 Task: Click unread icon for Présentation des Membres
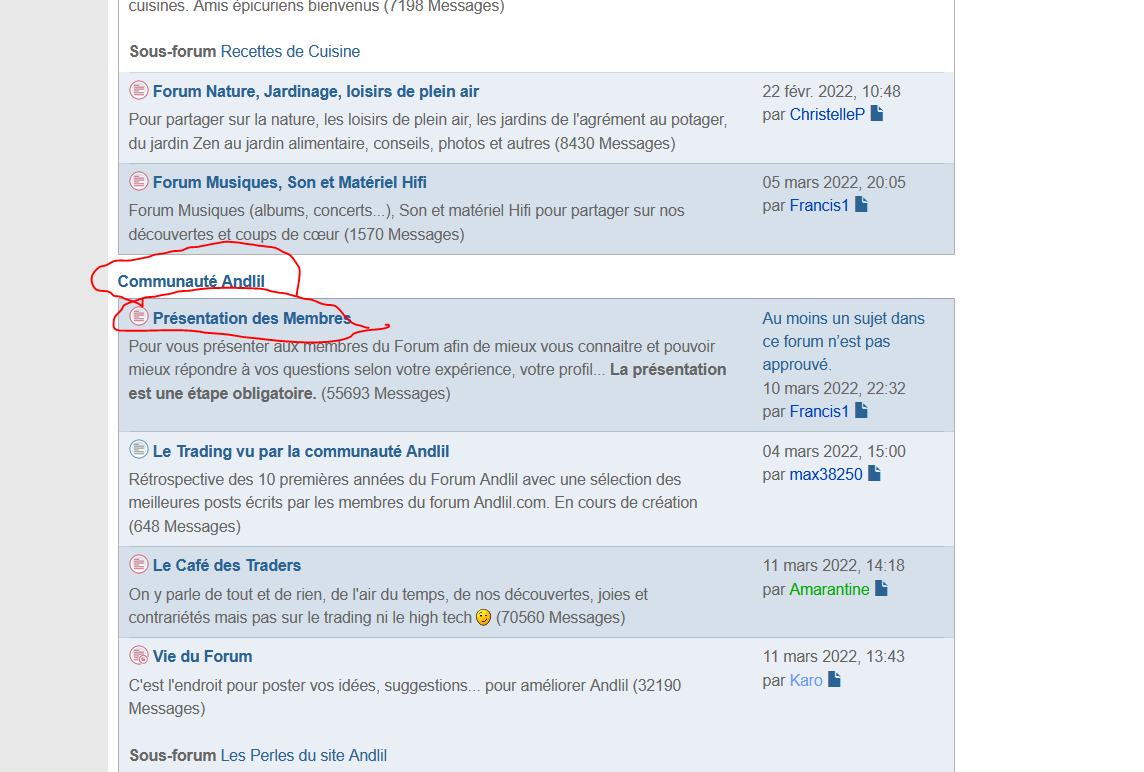139,316
